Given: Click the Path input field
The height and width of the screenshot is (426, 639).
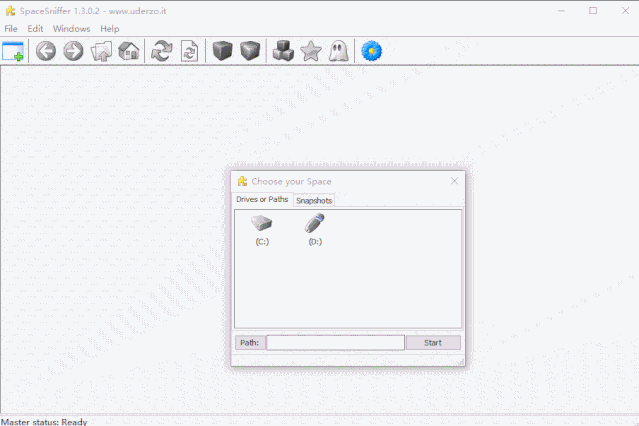Looking at the screenshot, I should [335, 342].
